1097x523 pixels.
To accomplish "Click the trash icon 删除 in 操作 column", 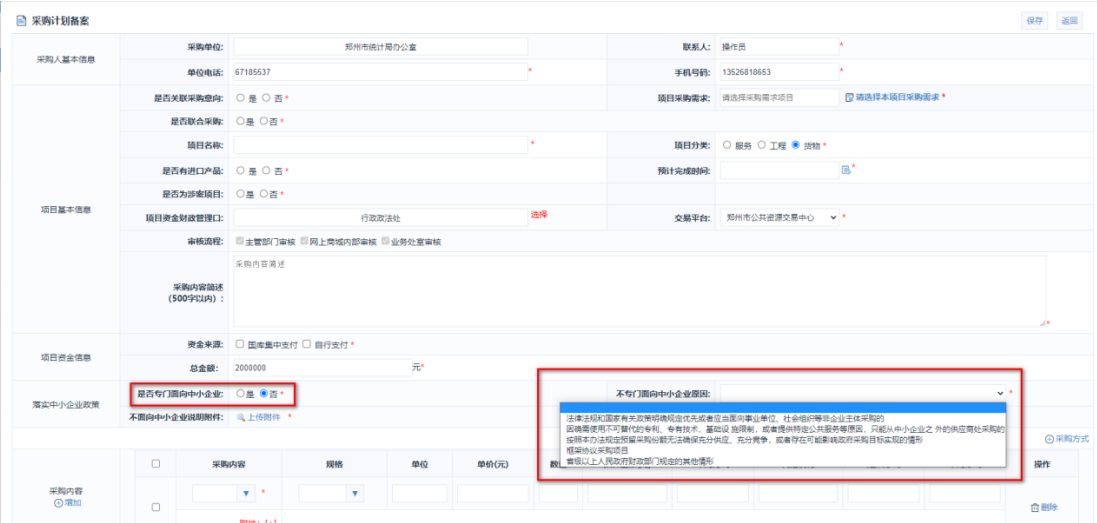I will pos(1035,507).
